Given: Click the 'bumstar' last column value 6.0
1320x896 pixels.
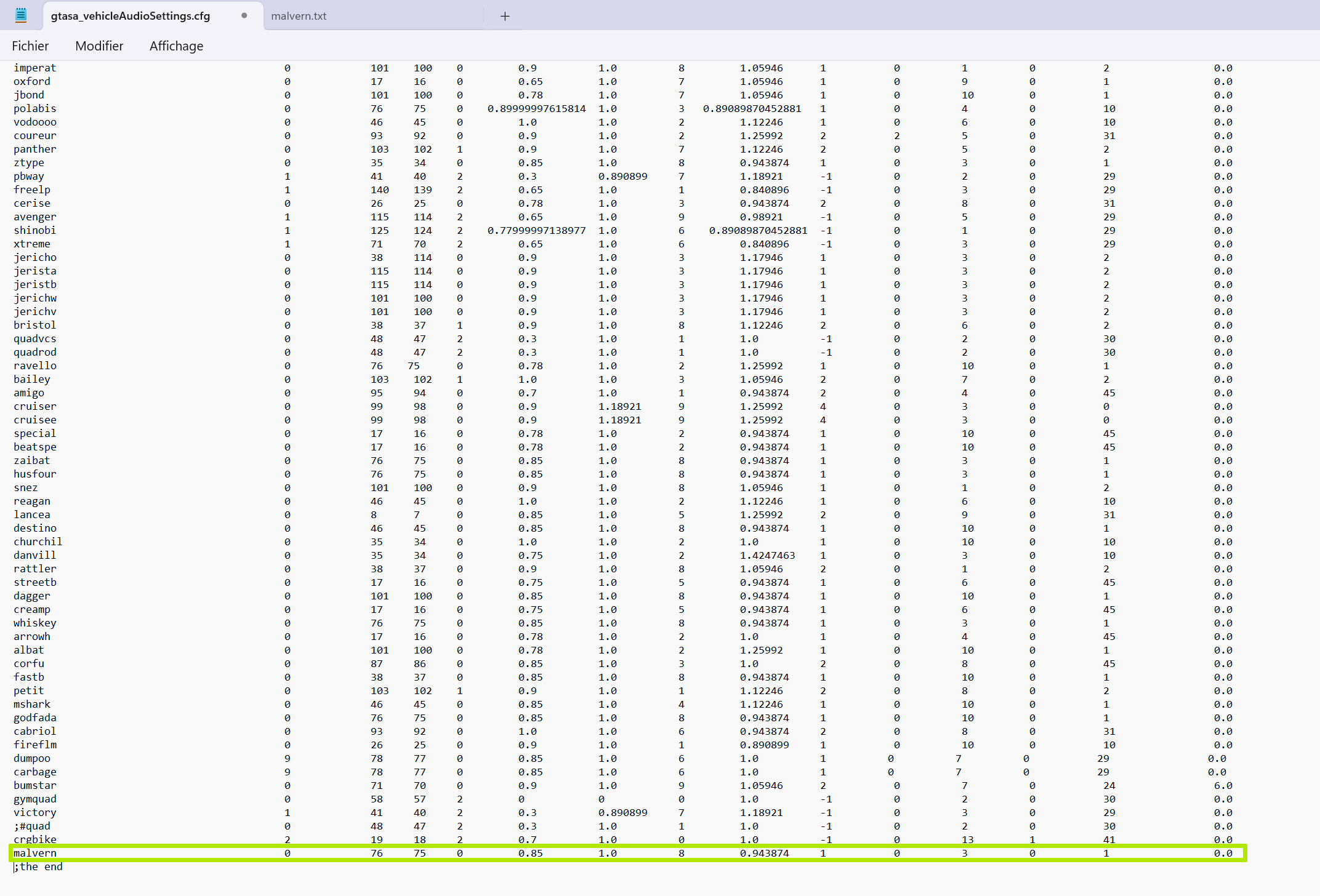Looking at the screenshot, I should (x=1223, y=785).
